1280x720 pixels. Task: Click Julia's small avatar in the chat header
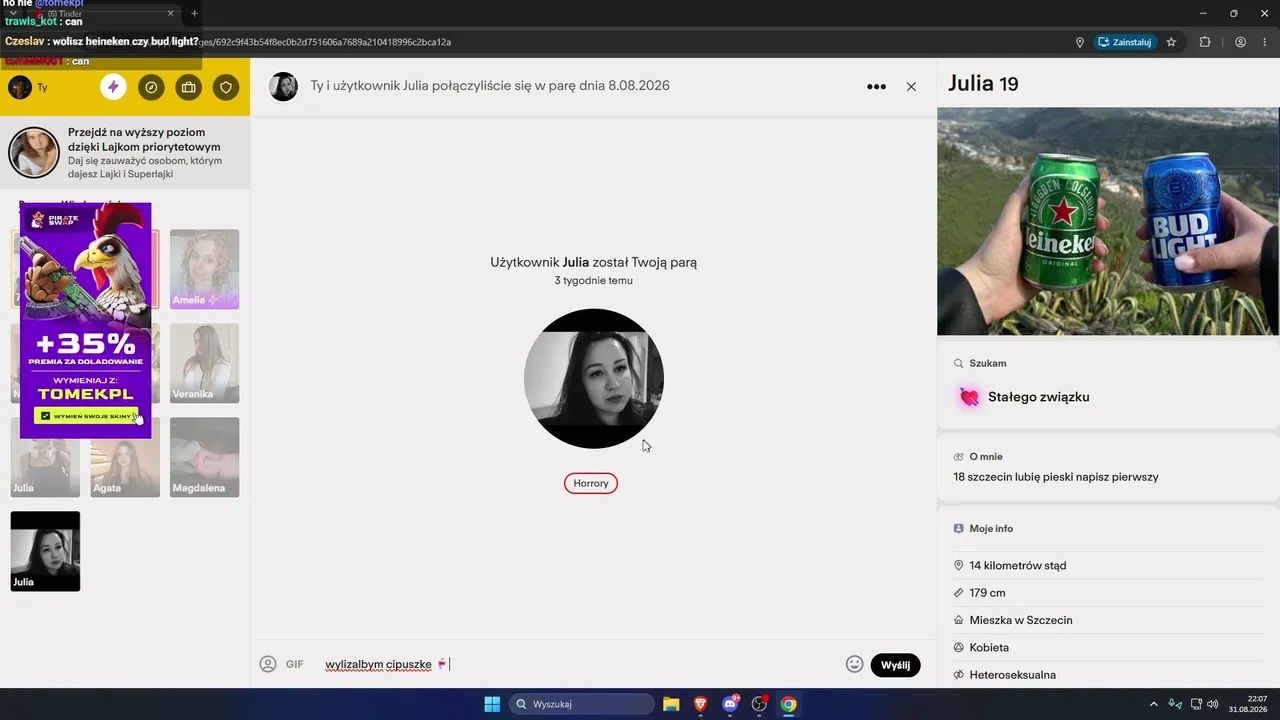pyautogui.click(x=284, y=87)
